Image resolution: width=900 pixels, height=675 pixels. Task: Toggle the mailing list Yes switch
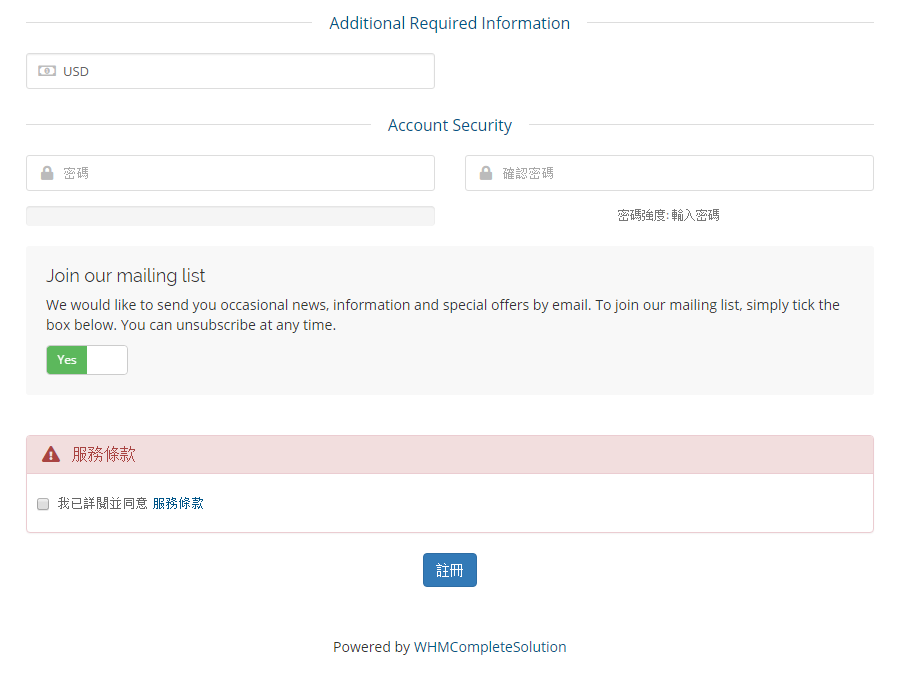(x=87, y=360)
